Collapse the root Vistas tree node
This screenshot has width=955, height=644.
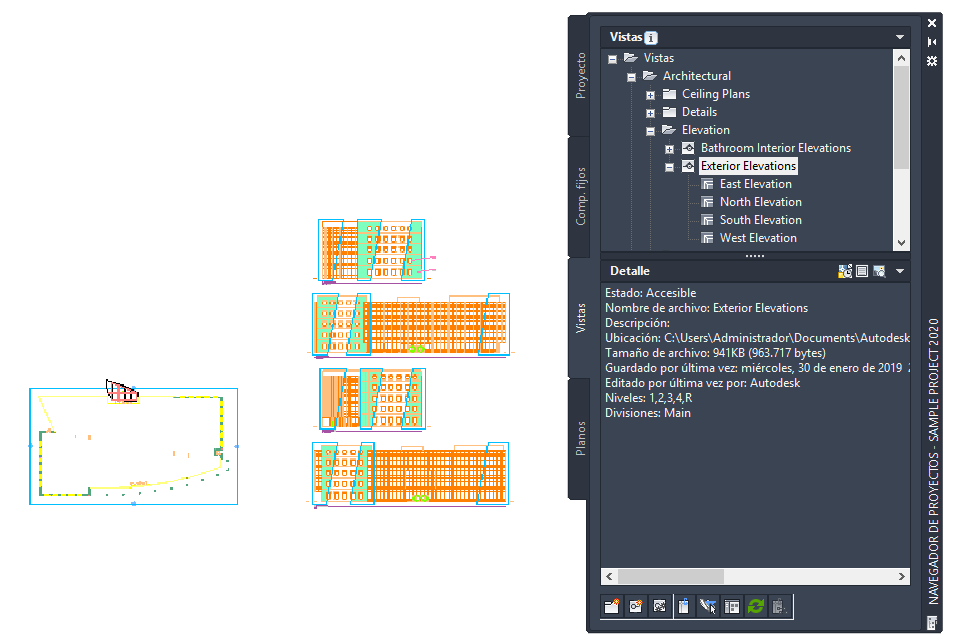[613, 59]
